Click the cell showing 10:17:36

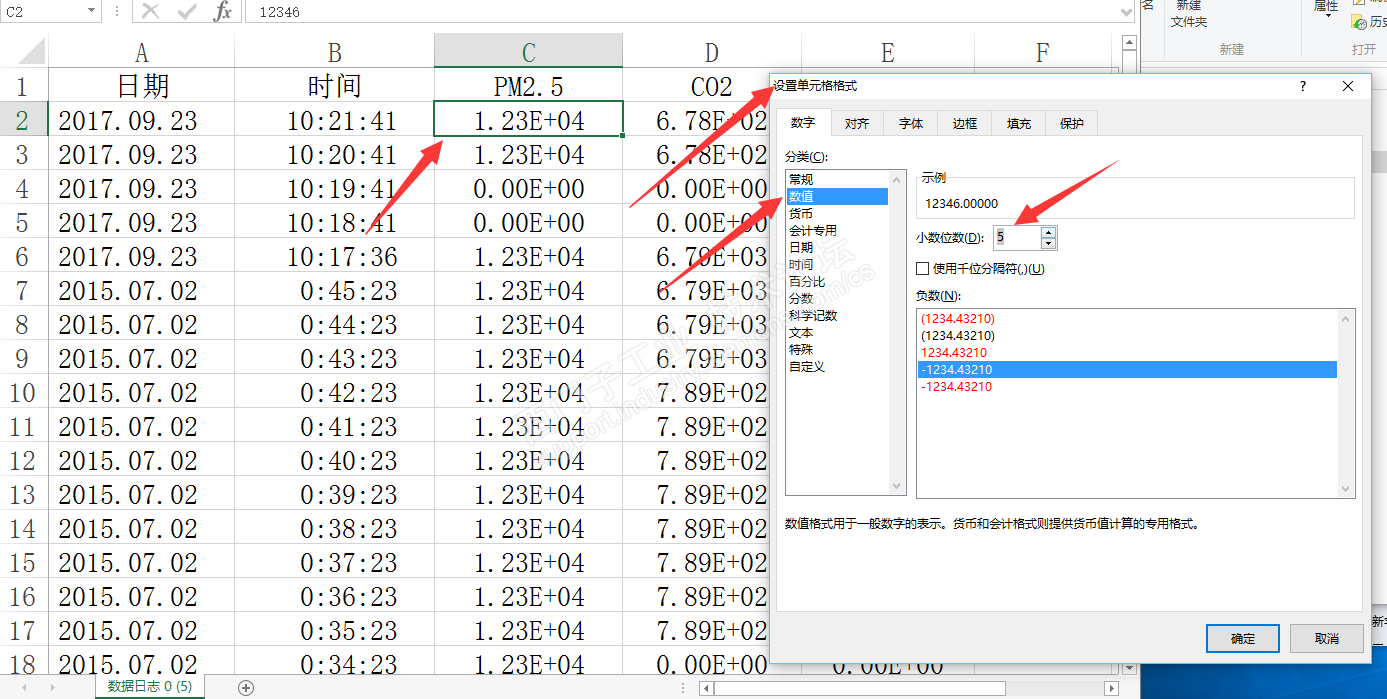334,257
